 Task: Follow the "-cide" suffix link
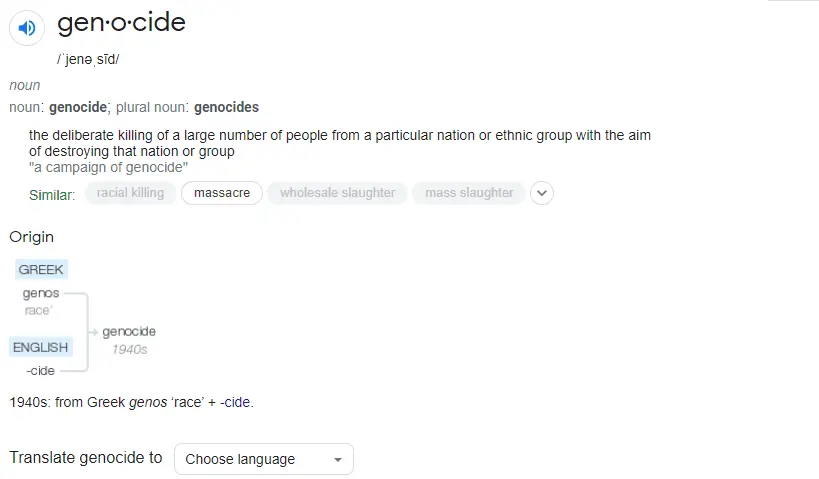click(x=236, y=403)
